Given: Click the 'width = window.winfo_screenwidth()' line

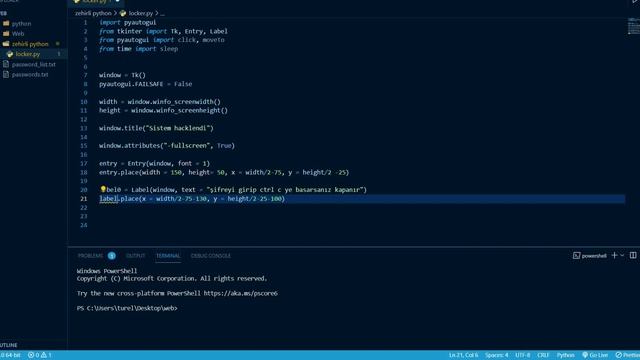Looking at the screenshot, I should pyautogui.click(x=160, y=102).
